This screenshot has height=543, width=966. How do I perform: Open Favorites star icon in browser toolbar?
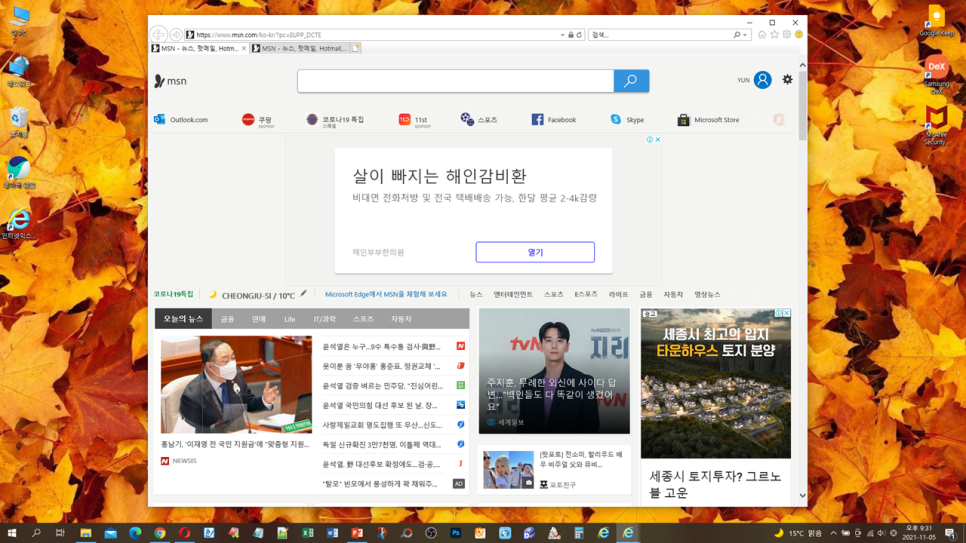774,35
